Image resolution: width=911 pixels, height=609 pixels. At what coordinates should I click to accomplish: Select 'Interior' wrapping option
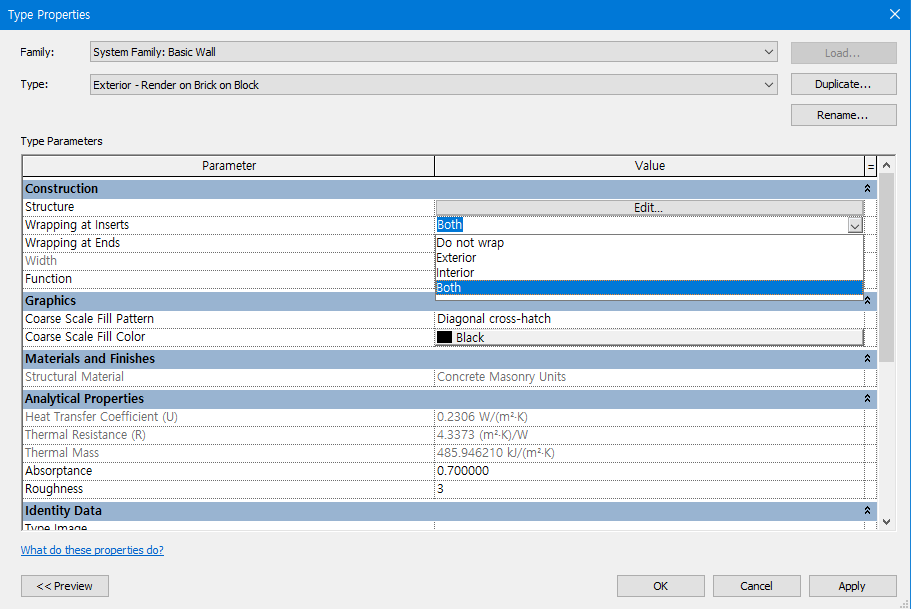point(649,273)
